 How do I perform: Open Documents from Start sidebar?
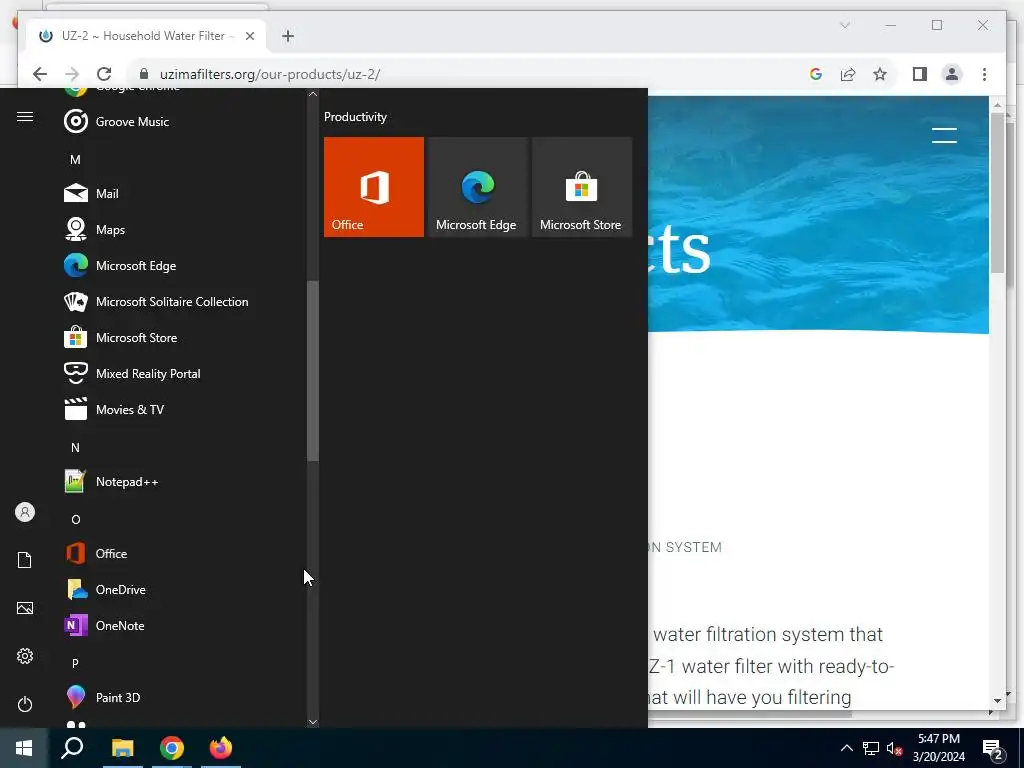25,560
